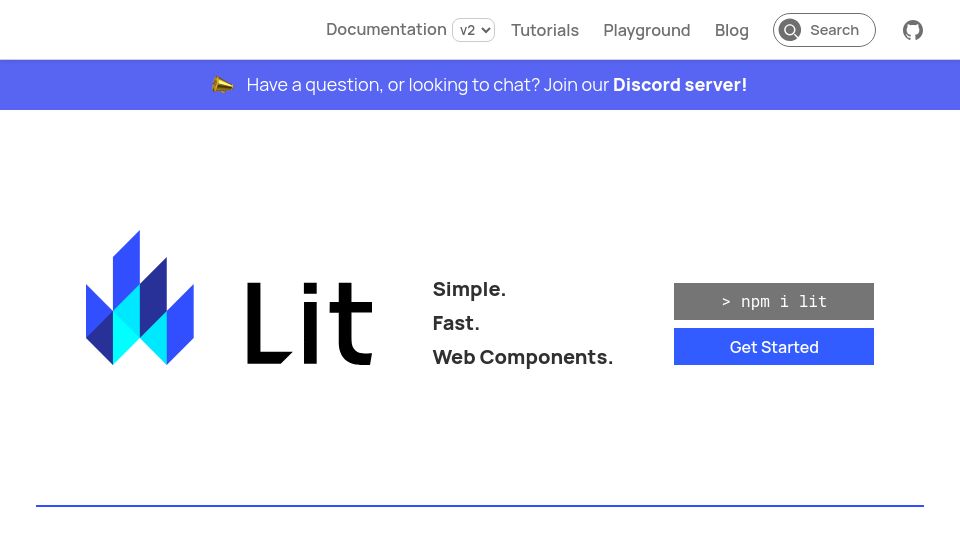Image resolution: width=960 pixels, height=540 pixels.
Task: Go to the Tutorials page
Action: [x=545, y=30]
